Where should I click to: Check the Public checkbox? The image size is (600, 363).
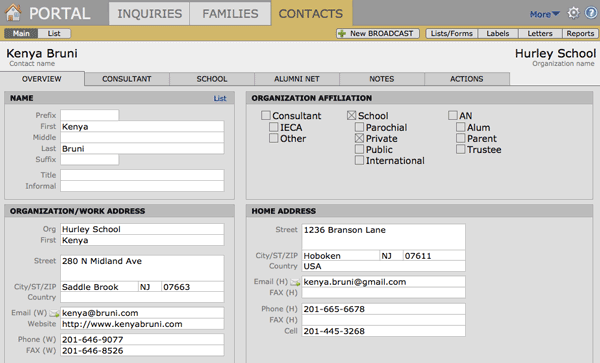[x=359, y=149]
